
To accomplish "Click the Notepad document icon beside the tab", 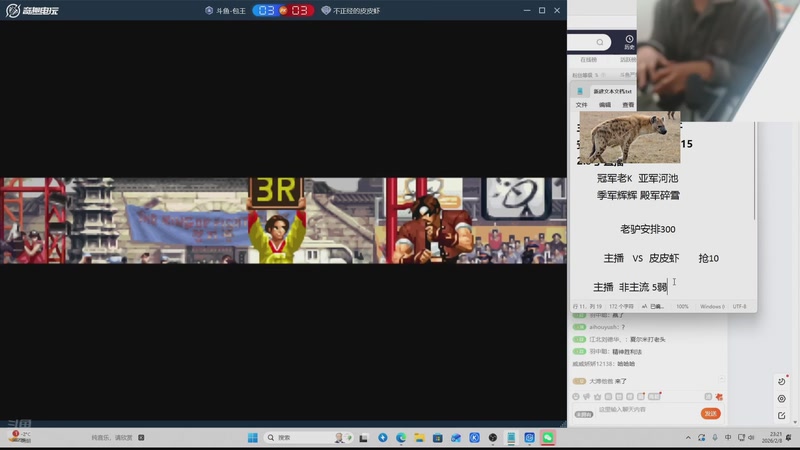I will [580, 91].
